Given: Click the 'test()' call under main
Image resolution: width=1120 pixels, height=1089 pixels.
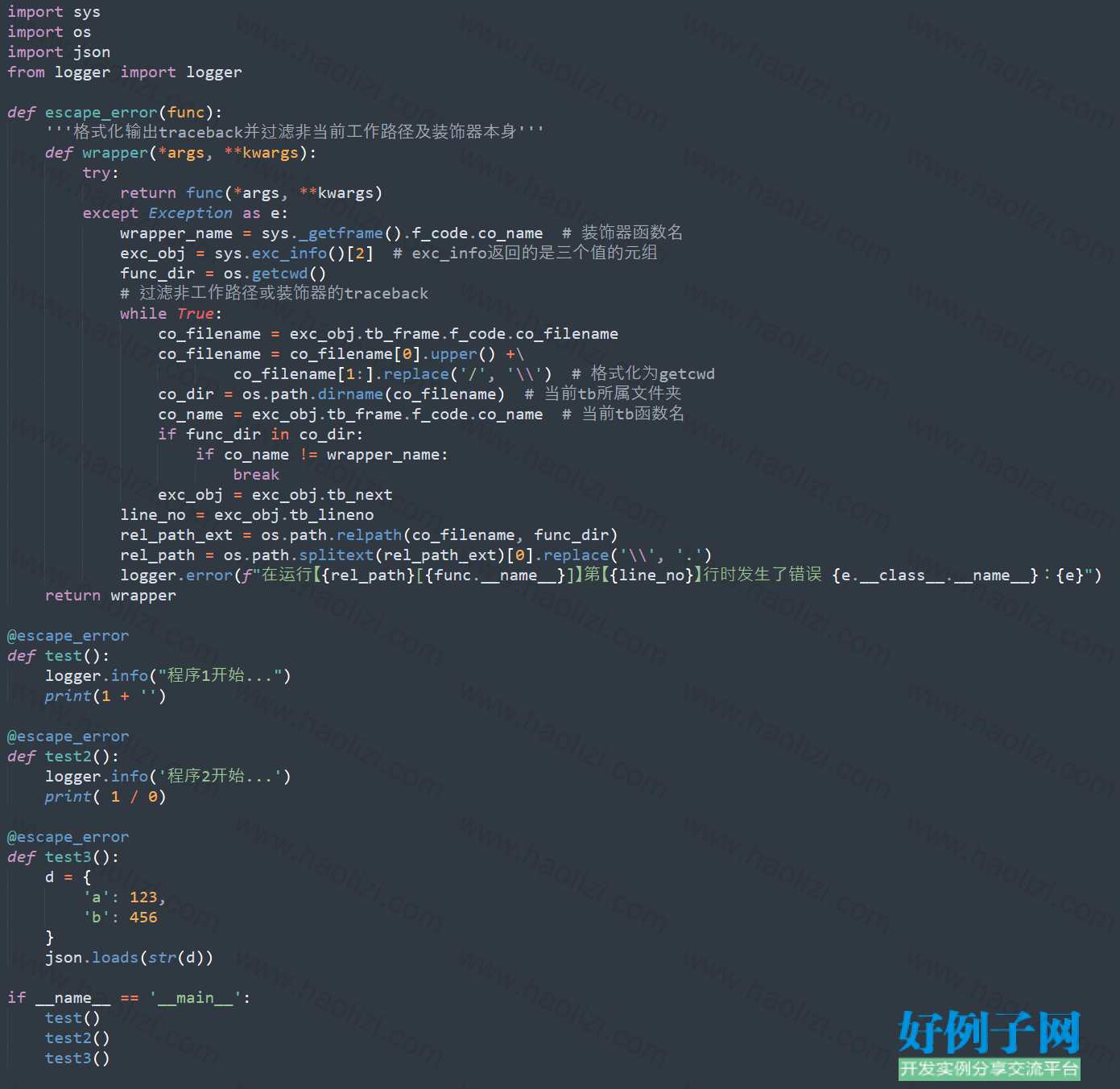Looking at the screenshot, I should click(72, 1018).
